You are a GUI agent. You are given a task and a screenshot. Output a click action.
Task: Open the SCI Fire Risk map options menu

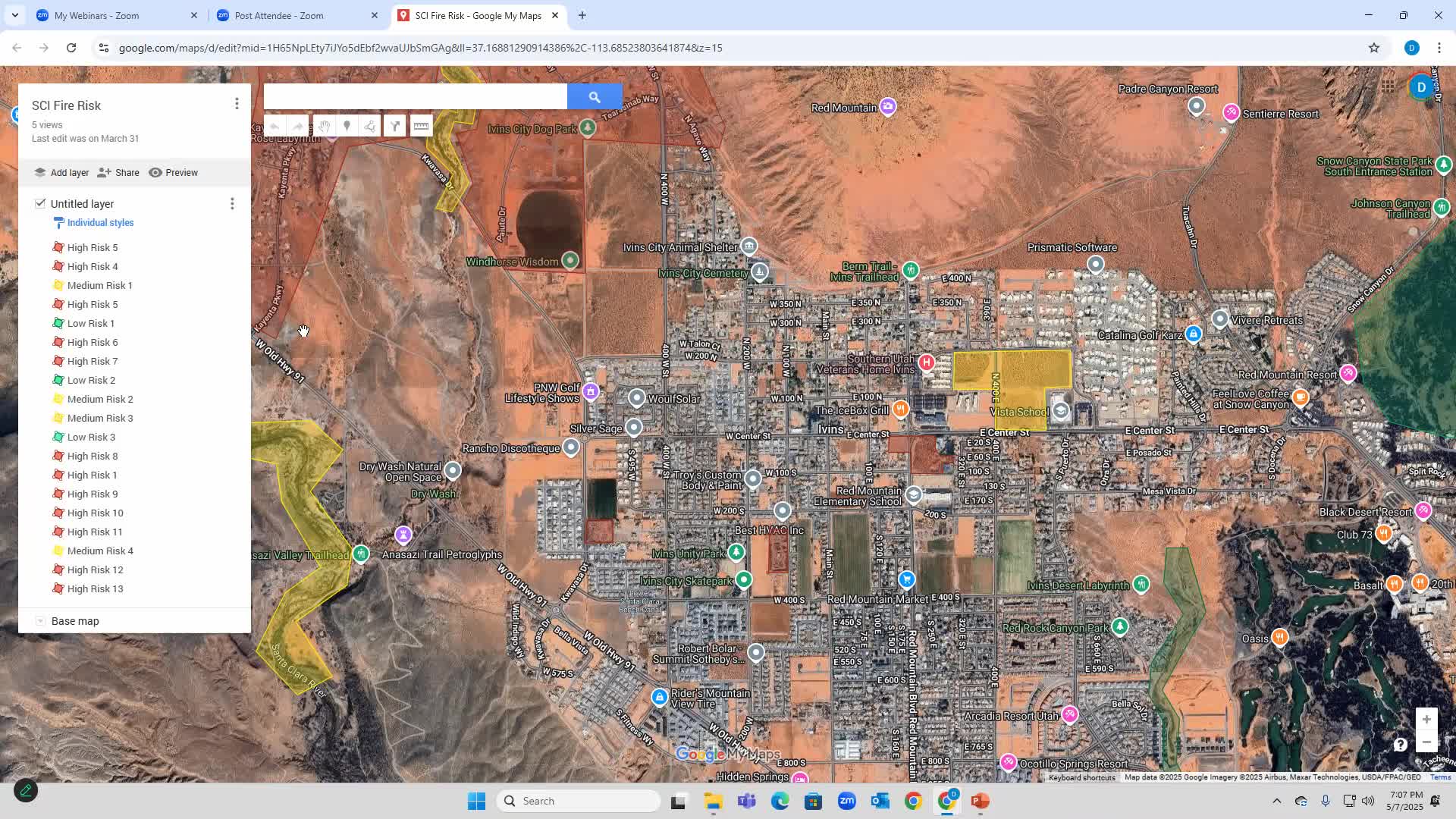point(237,104)
